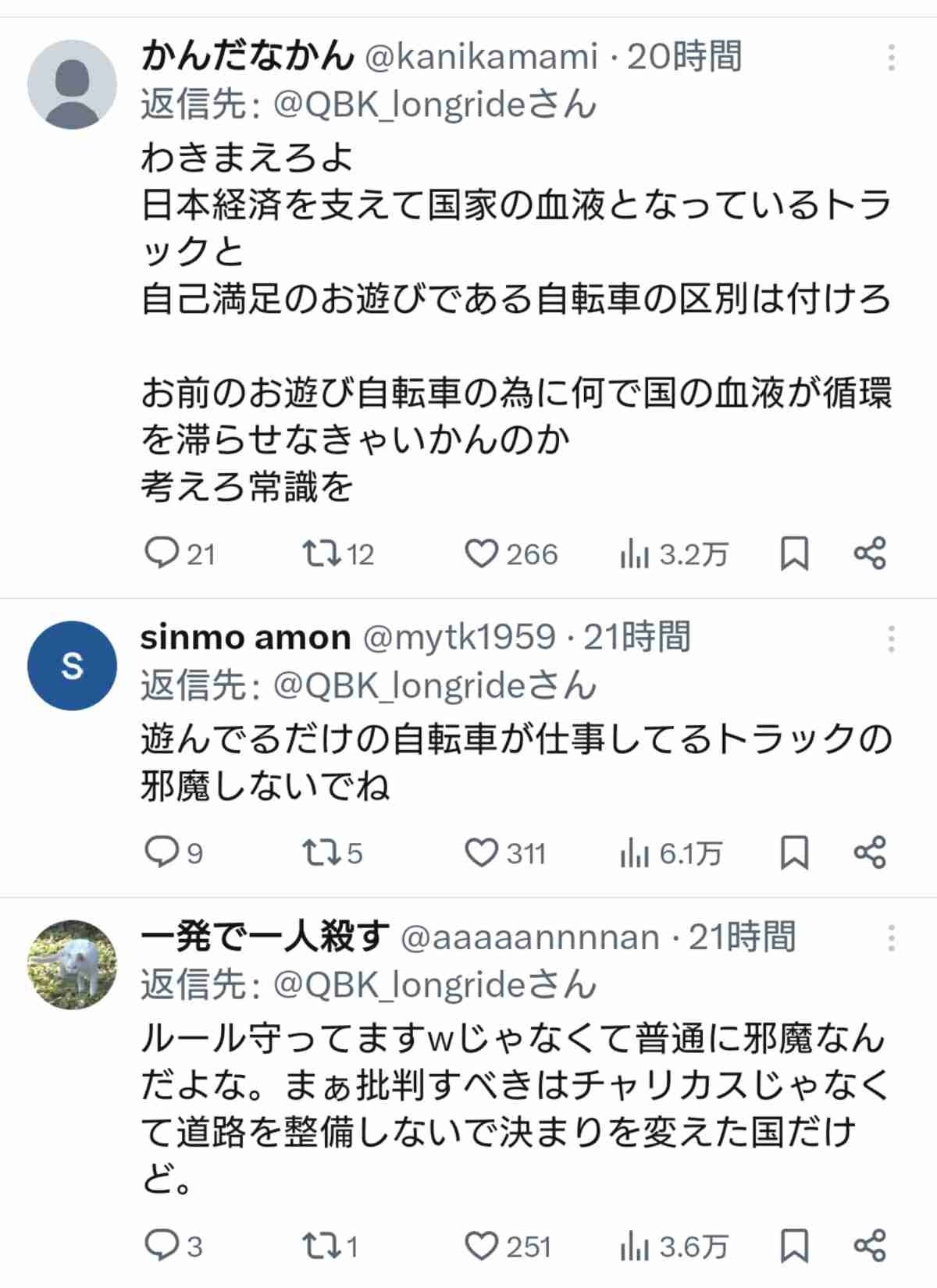Like the tweet by @kanikamami
937x1288 pixels.
(x=481, y=553)
